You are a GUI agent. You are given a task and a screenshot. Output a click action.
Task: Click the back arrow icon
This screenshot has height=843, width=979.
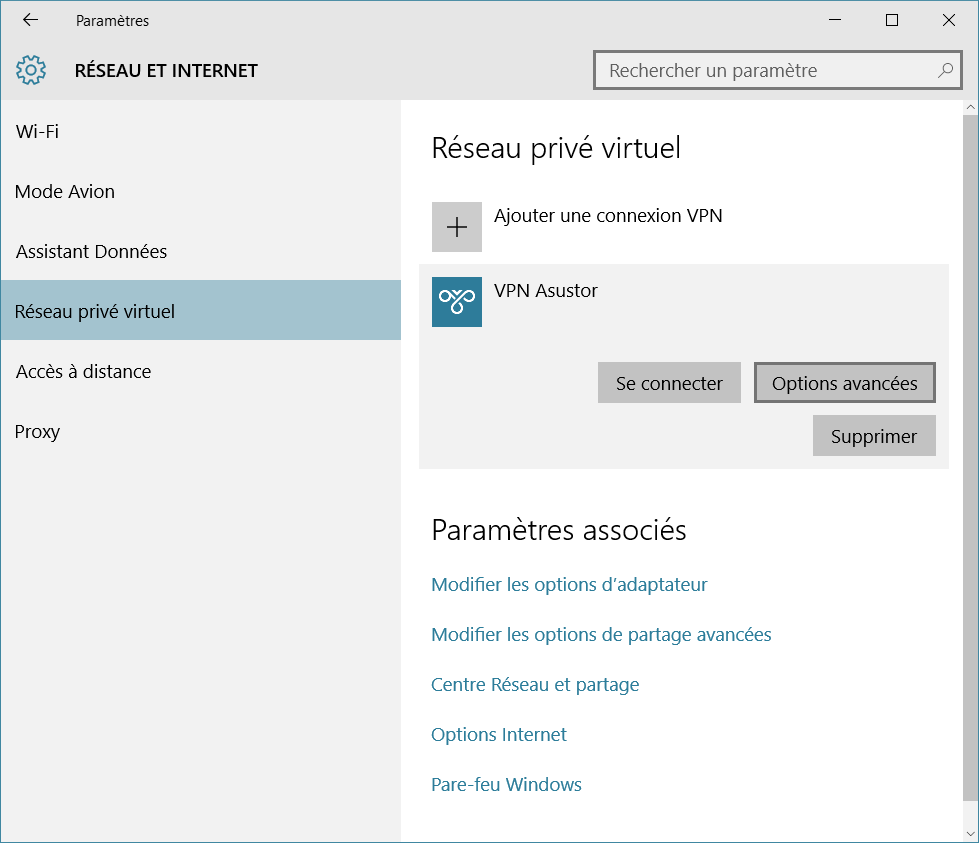(30, 20)
